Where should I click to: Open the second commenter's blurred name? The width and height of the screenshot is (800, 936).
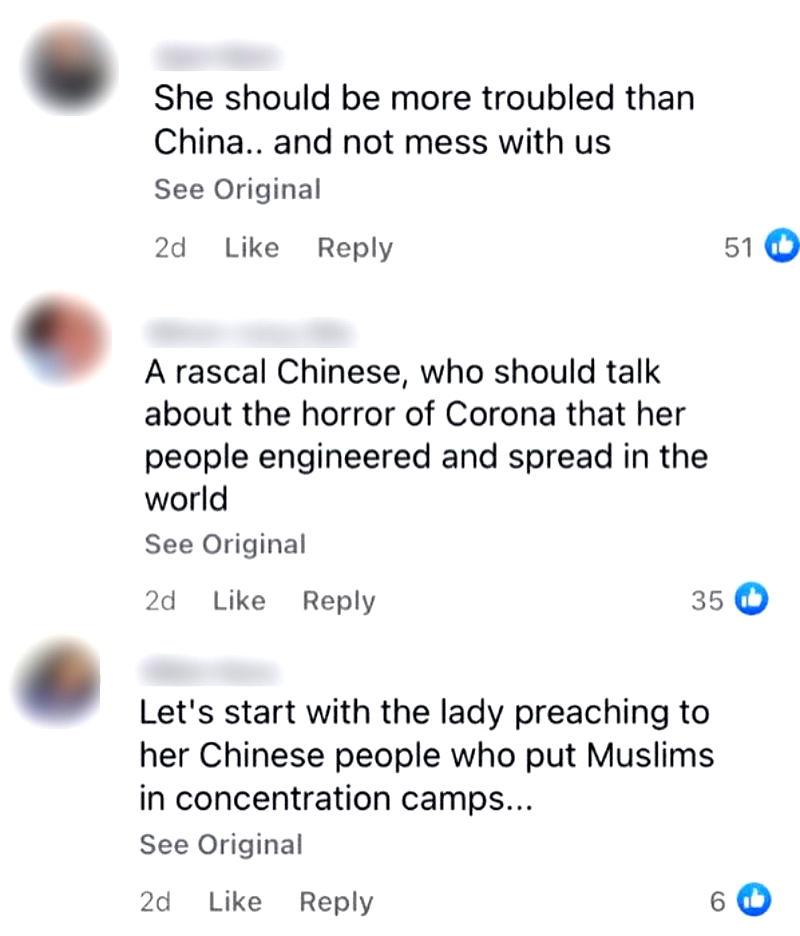tap(250, 332)
